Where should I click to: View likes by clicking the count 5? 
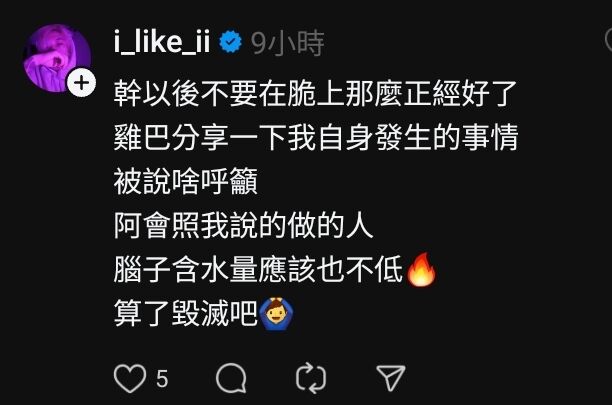(162, 379)
